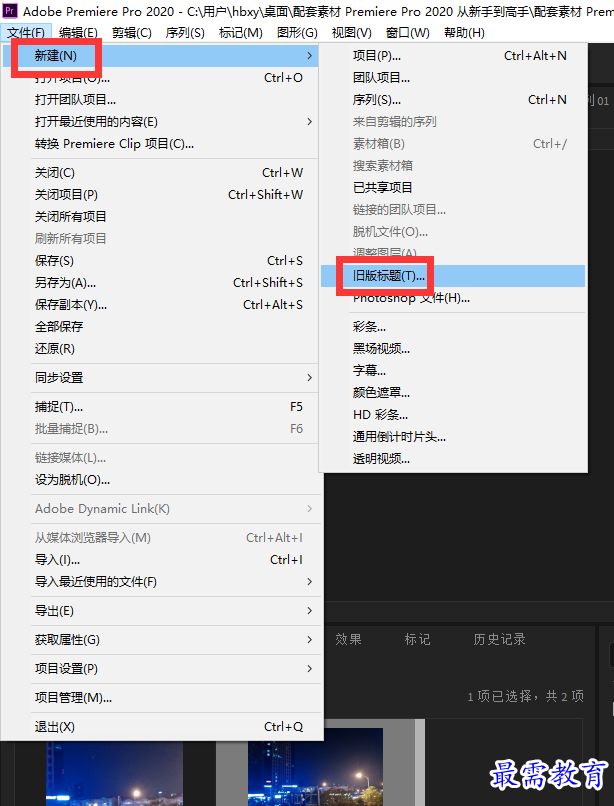The width and height of the screenshot is (614, 806).
Task: Choose 退出(X) entry
Action: coord(160,727)
